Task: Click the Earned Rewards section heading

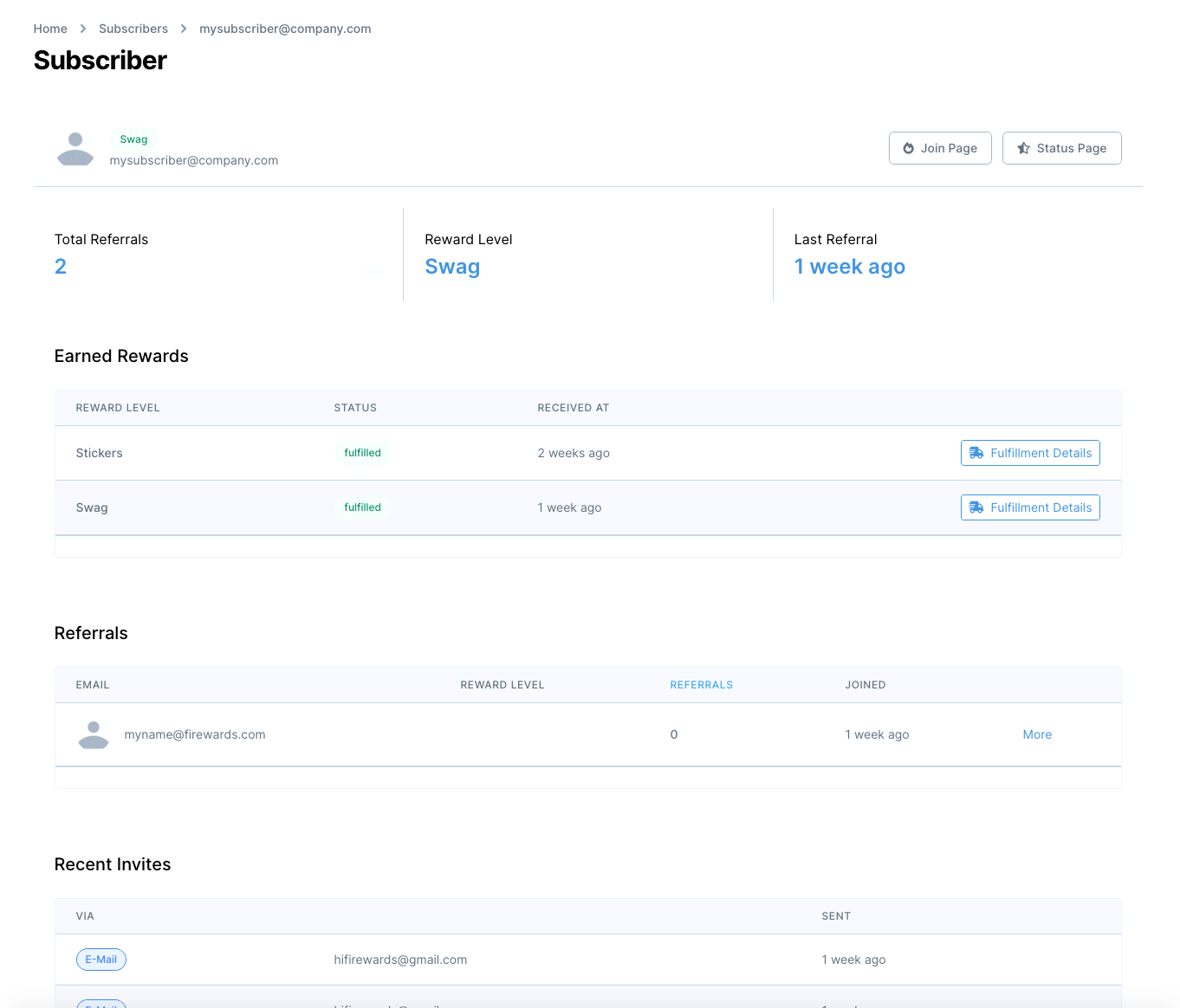Action: [121, 356]
